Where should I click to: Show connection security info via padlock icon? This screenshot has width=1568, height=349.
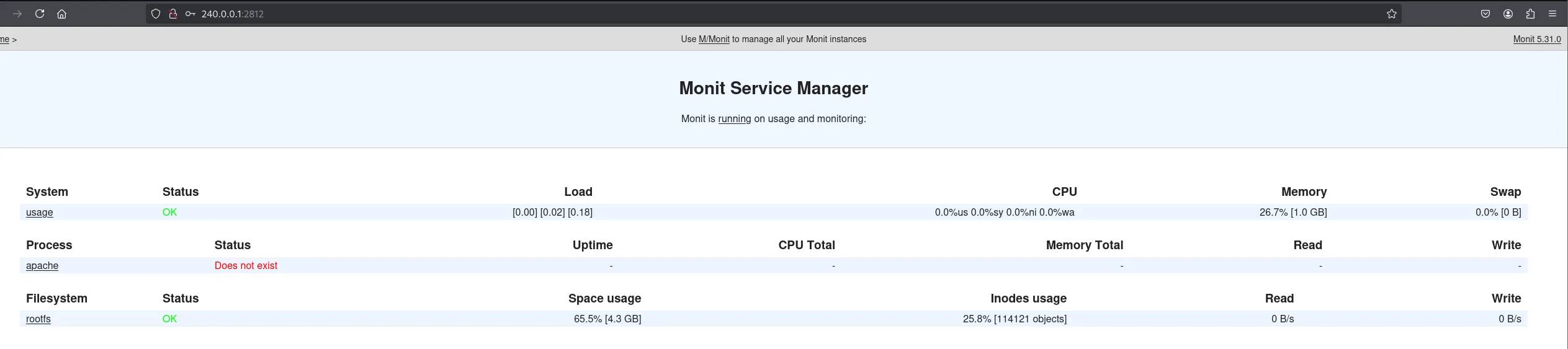pyautogui.click(x=173, y=14)
